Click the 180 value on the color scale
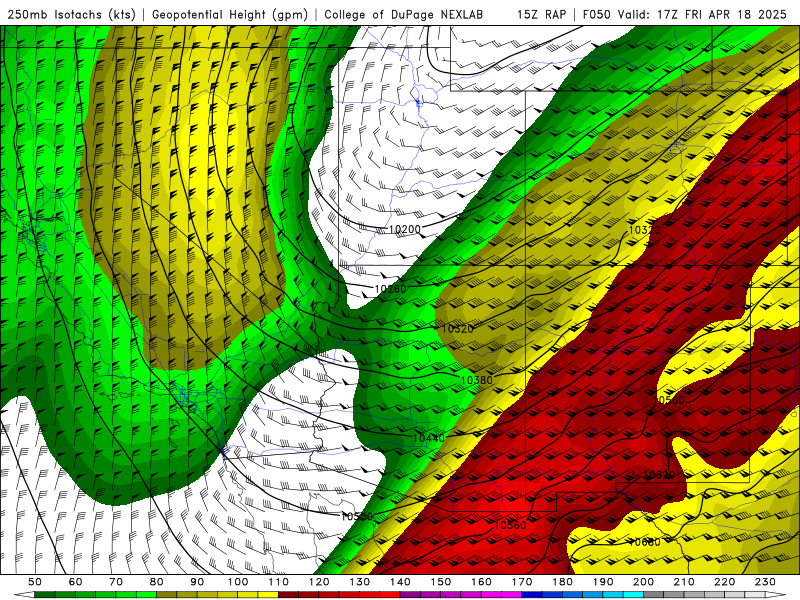Viewport: 800px width, 600px height. coord(562,582)
